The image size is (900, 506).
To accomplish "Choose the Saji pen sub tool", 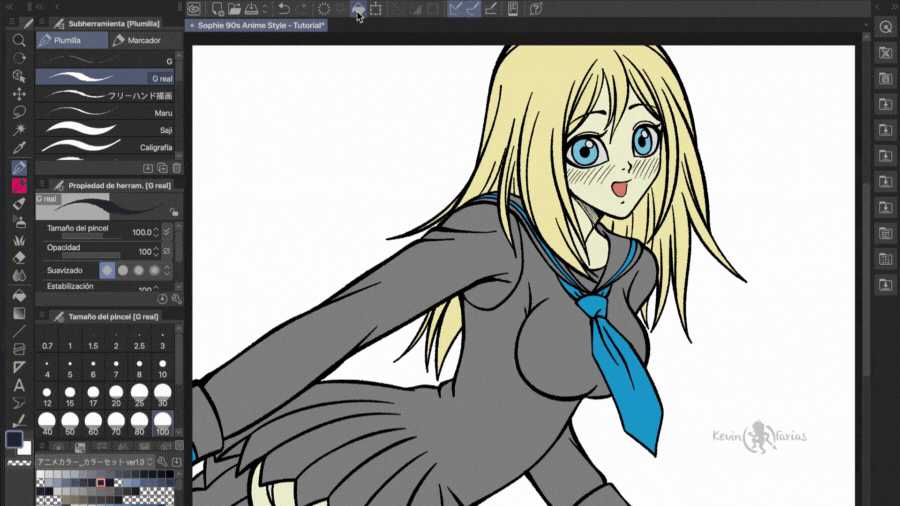I will [x=105, y=129].
